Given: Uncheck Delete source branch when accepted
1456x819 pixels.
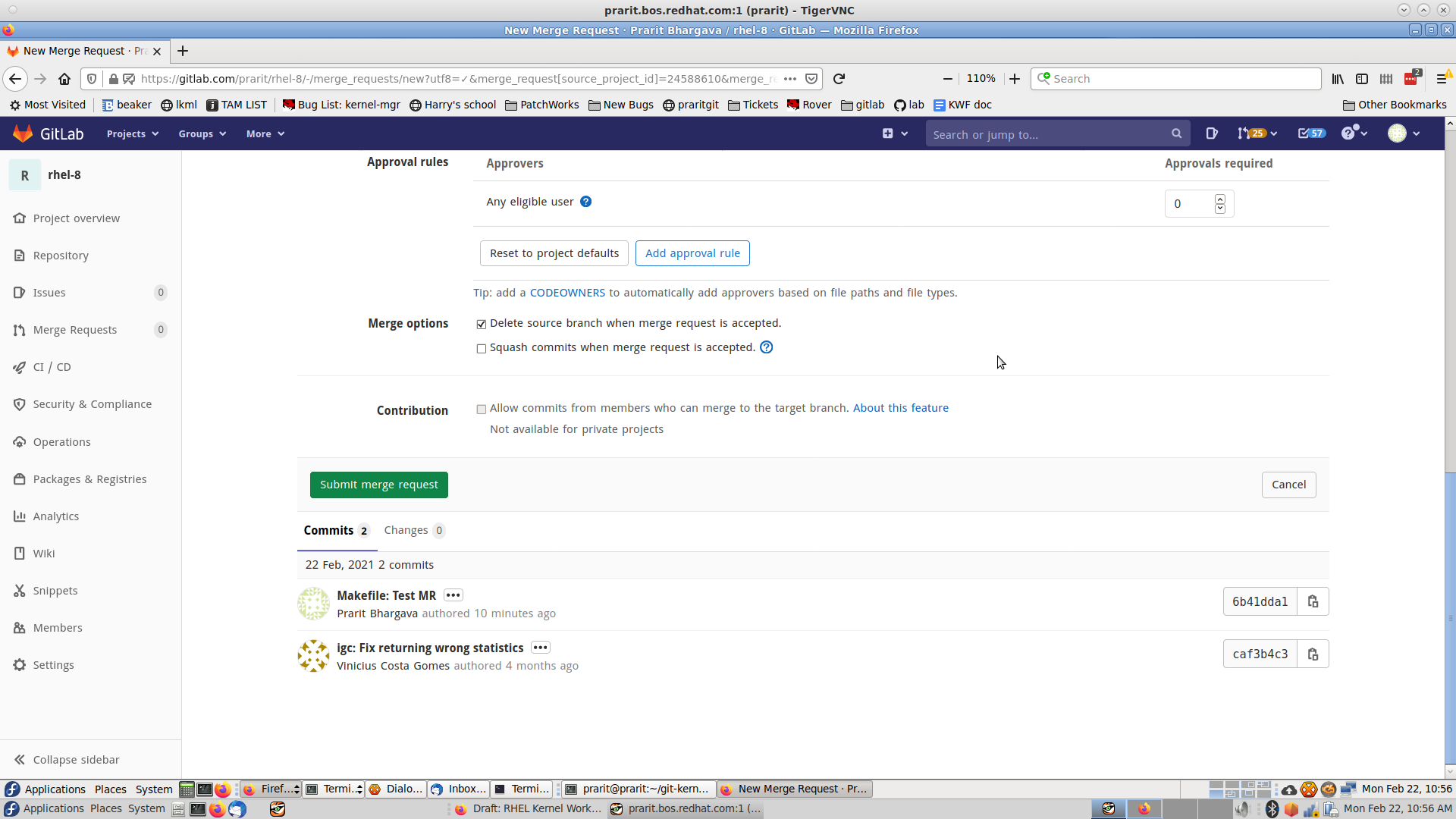Looking at the screenshot, I should (x=481, y=325).
